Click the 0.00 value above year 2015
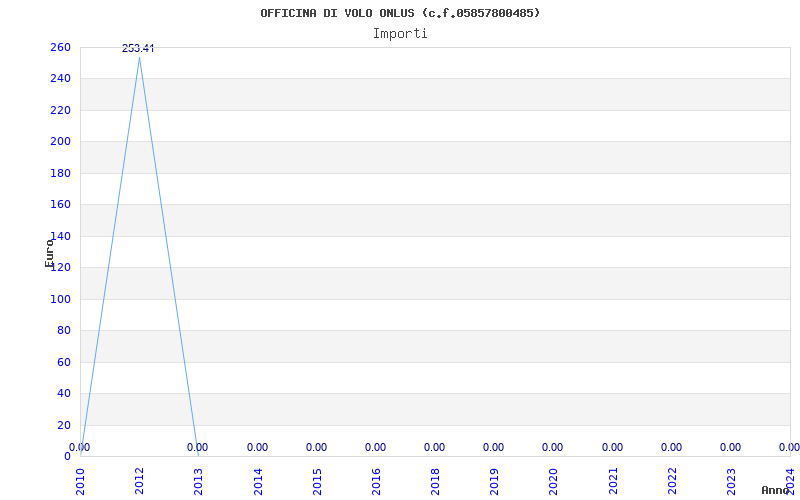 coord(316,447)
